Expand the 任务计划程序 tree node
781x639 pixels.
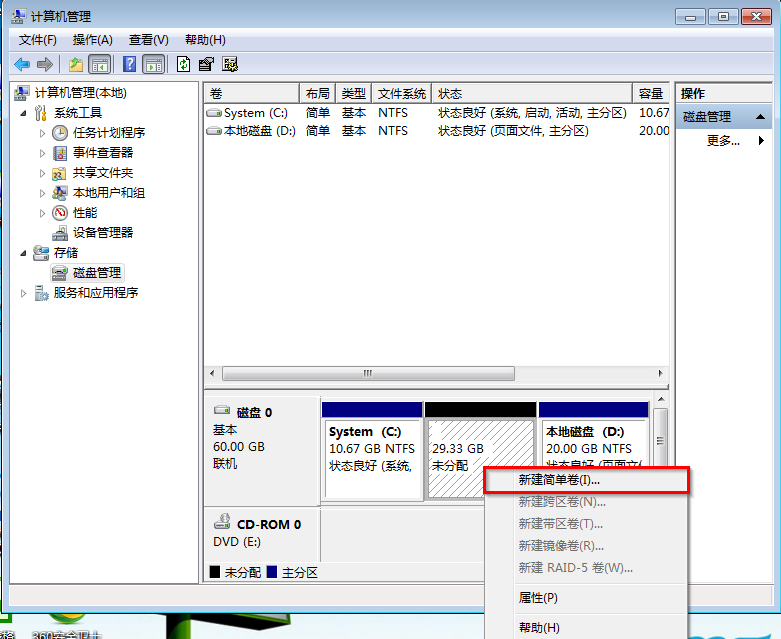pos(42,133)
